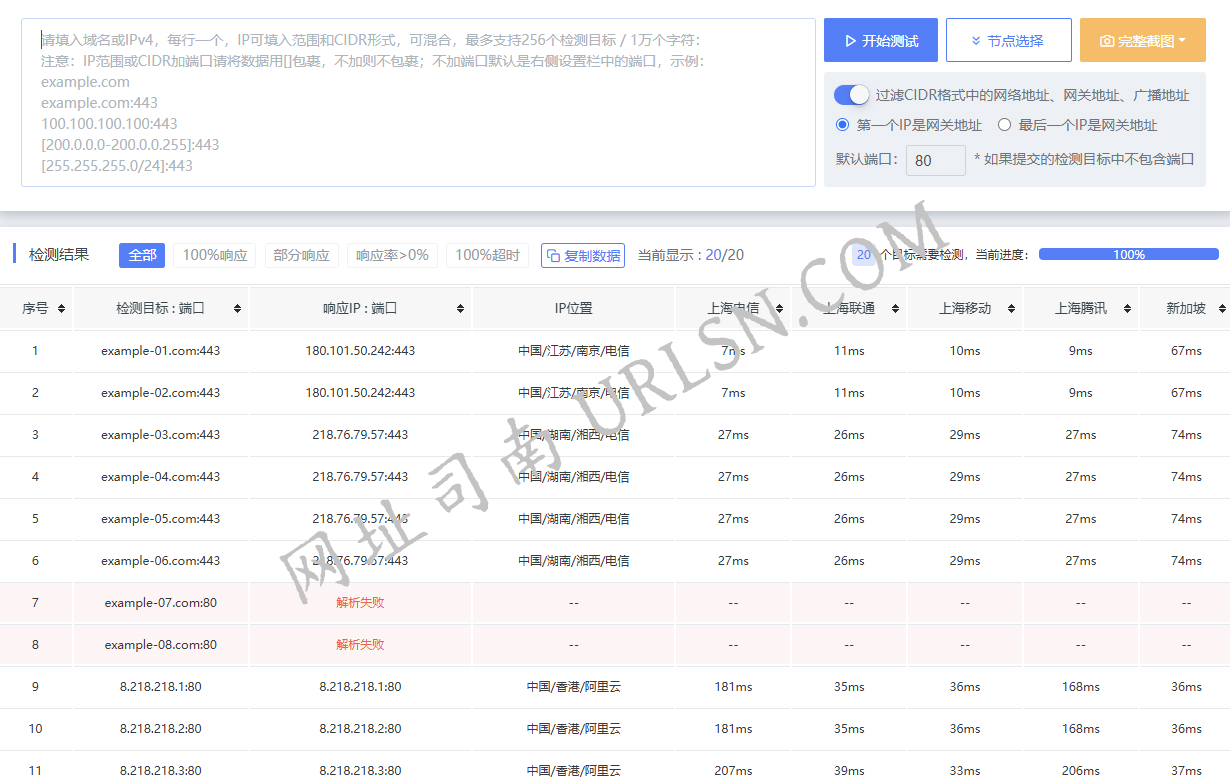Switch to the 部分响应 filter tab
The height and width of the screenshot is (783, 1230).
tap(301, 255)
